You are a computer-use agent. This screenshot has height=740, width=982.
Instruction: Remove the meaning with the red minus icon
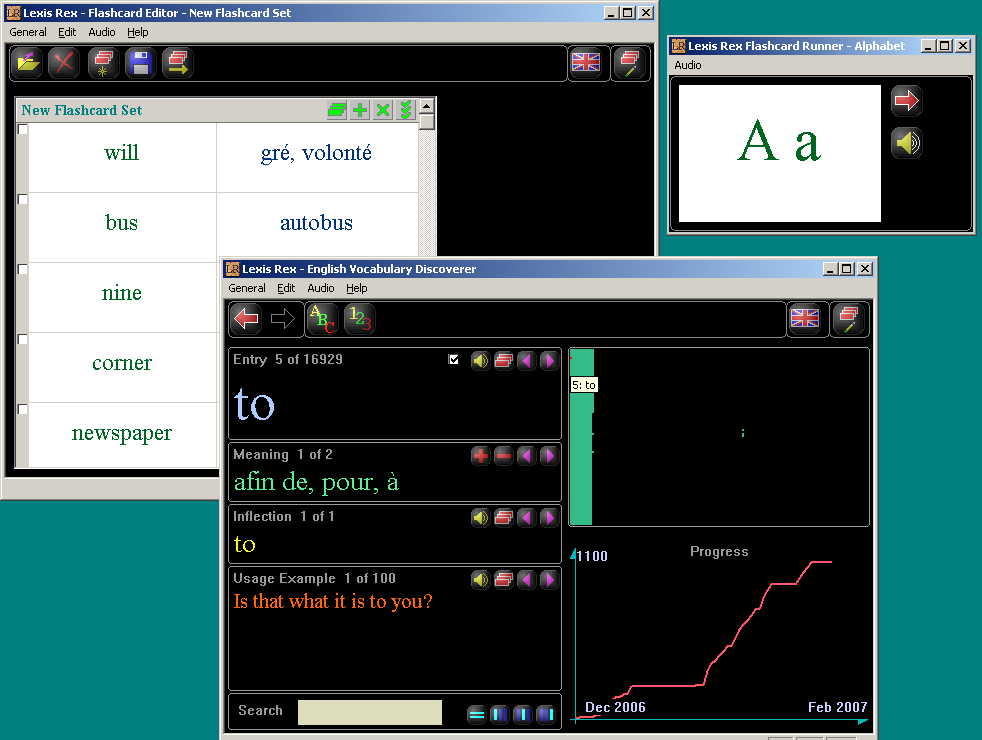tap(504, 456)
